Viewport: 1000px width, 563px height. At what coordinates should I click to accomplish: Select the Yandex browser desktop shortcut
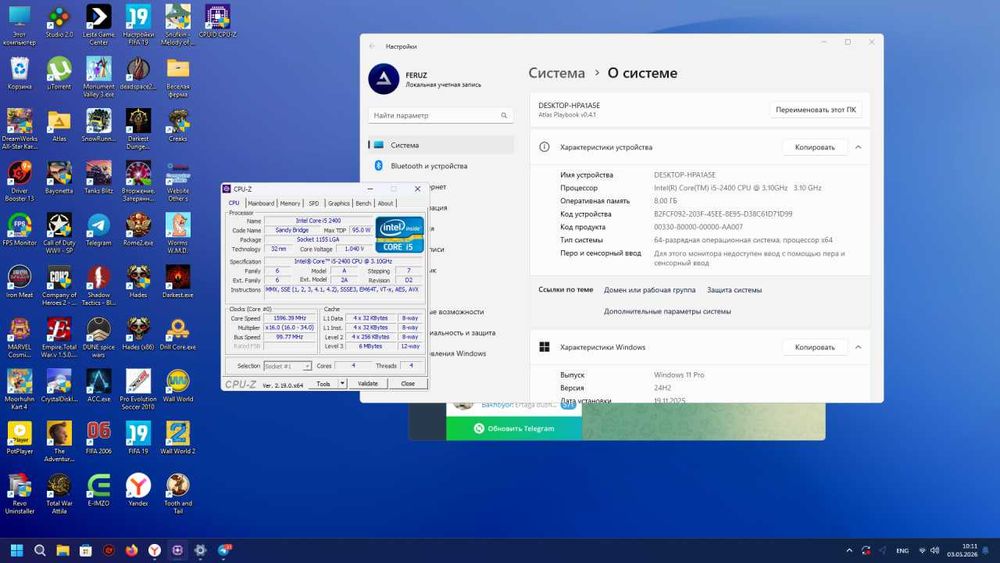[138, 490]
